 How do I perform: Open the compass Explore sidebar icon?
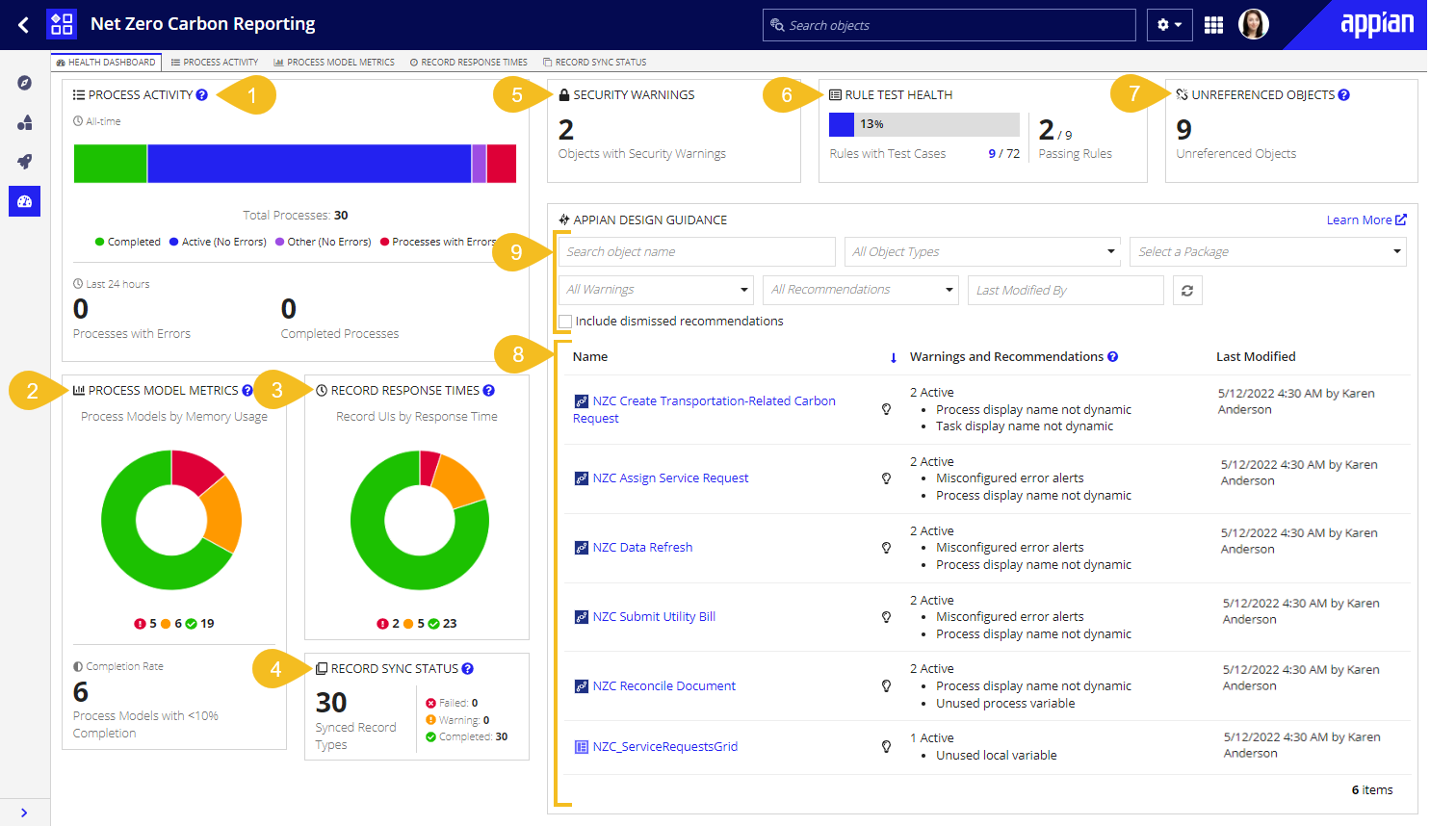coord(25,83)
